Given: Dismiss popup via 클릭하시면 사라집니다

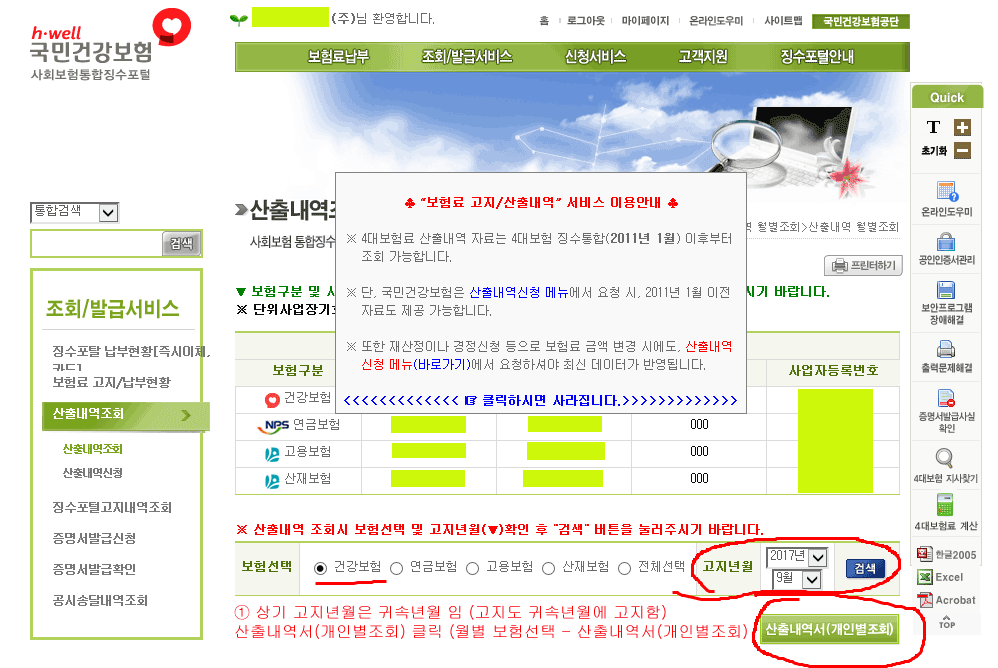Looking at the screenshot, I should pyautogui.click(x=540, y=401).
